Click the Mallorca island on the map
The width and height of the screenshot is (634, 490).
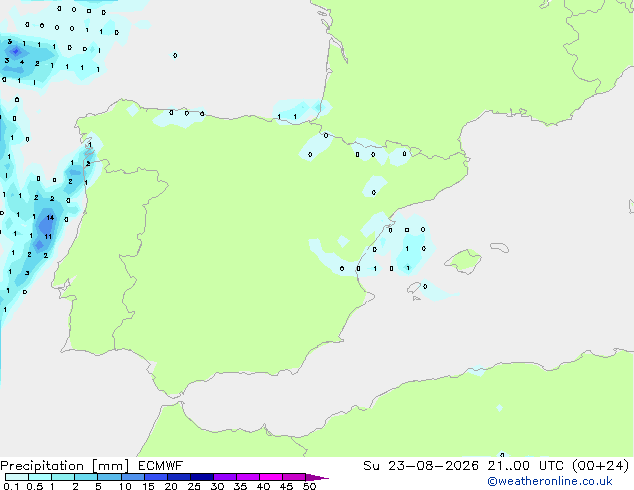pyautogui.click(x=463, y=261)
